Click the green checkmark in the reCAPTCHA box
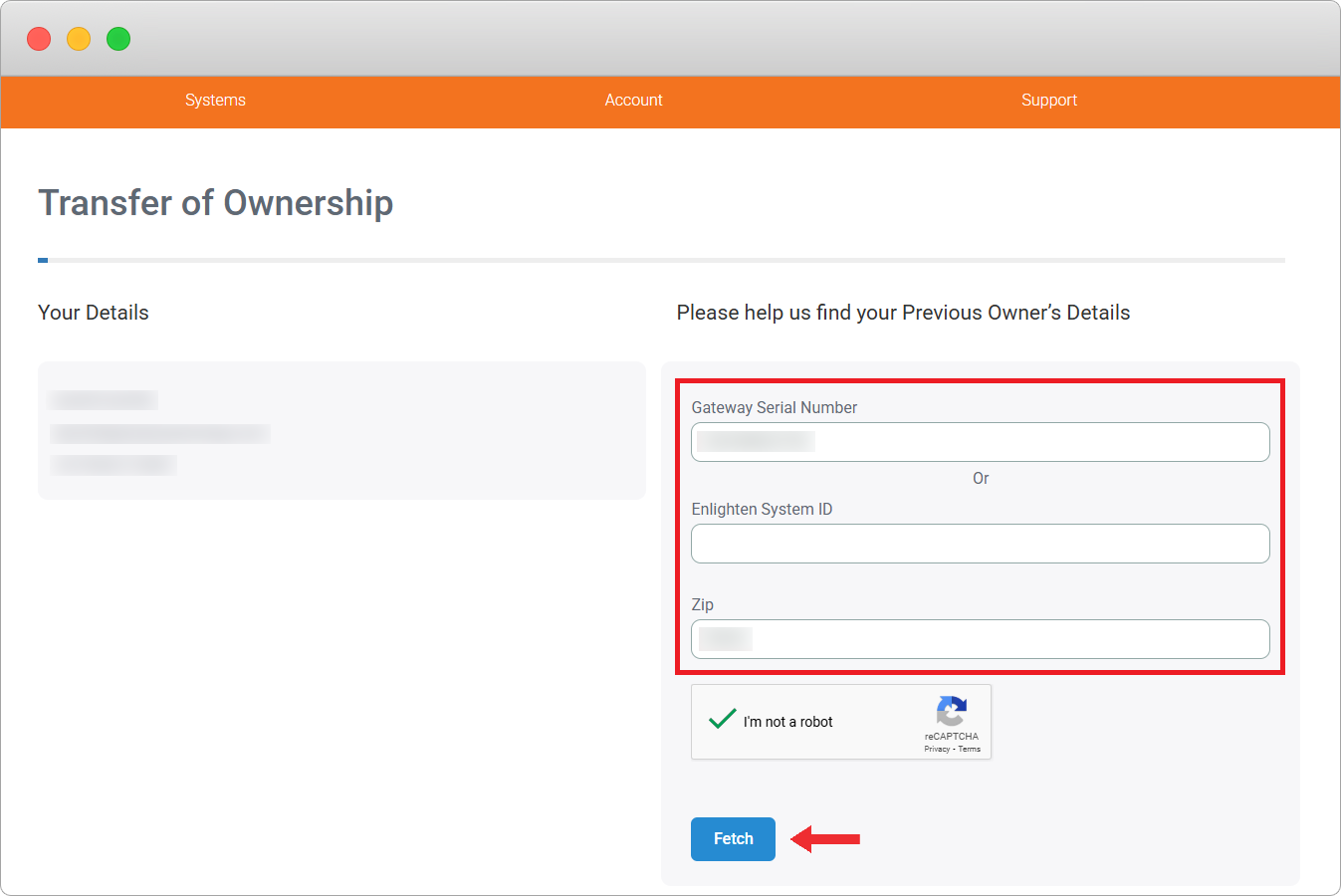 (721, 719)
